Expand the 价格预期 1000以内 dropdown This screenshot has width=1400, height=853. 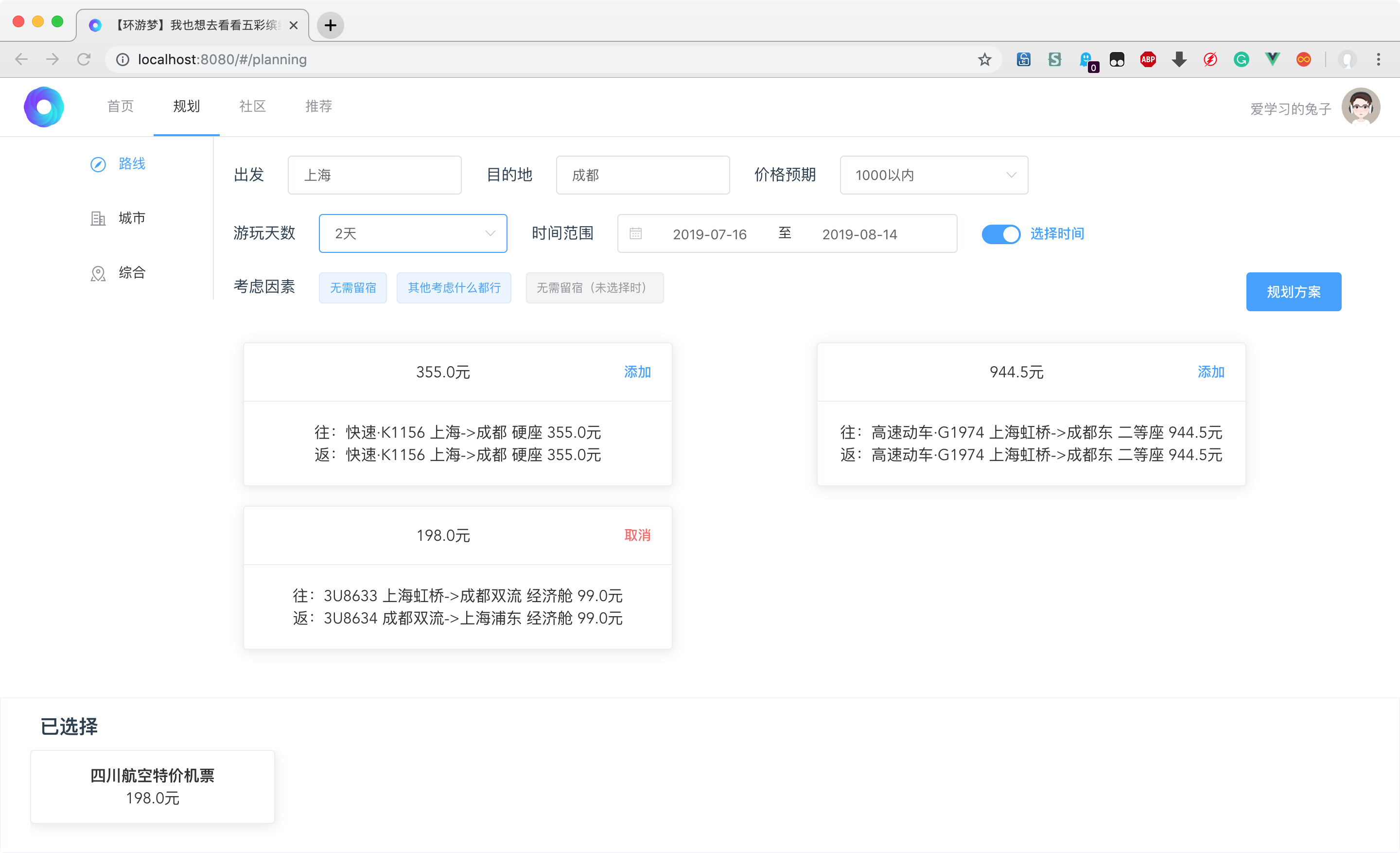point(933,175)
